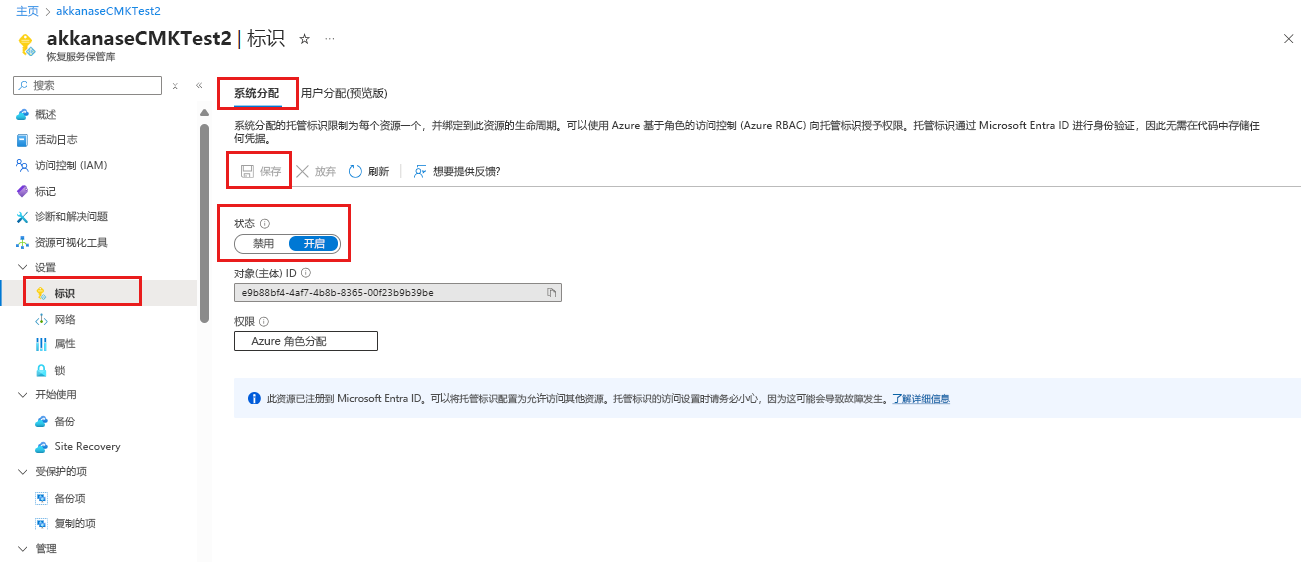Click akkanaseCMKTest2 breadcrumb link
Screen dimensions: 1301x562
pyautogui.click(x=108, y=11)
